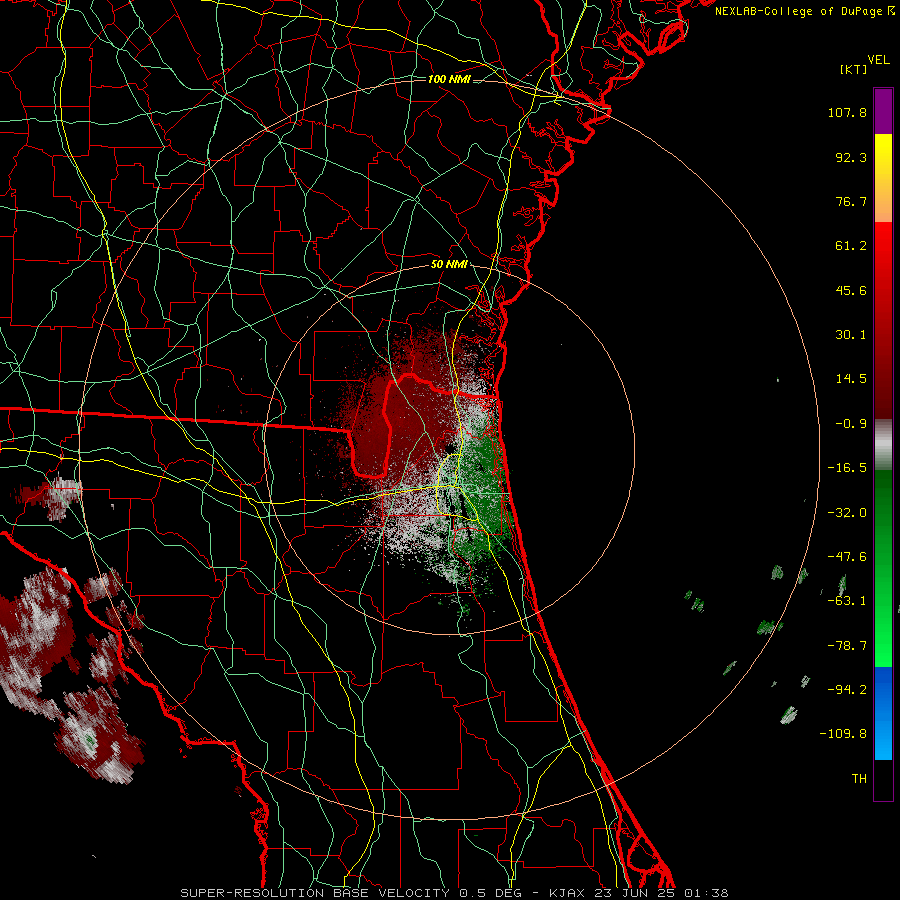The image size is (900, 900).
Task: Click the -78.7 velocity scale value
Action: pyautogui.click(x=847, y=646)
